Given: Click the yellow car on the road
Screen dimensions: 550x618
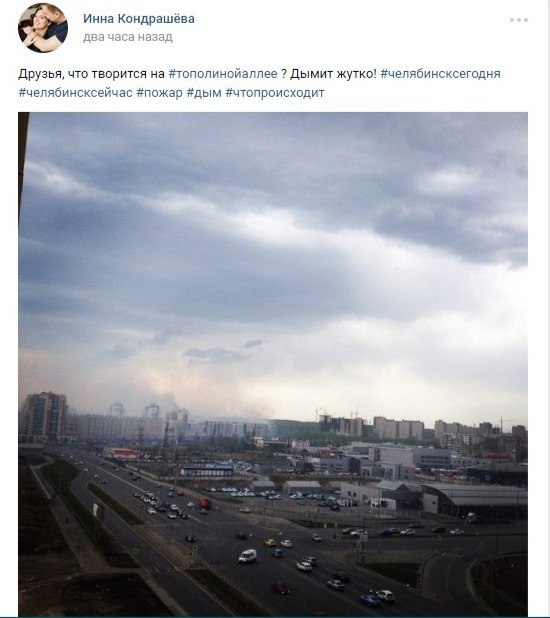Looking at the screenshot, I should pos(270,543).
